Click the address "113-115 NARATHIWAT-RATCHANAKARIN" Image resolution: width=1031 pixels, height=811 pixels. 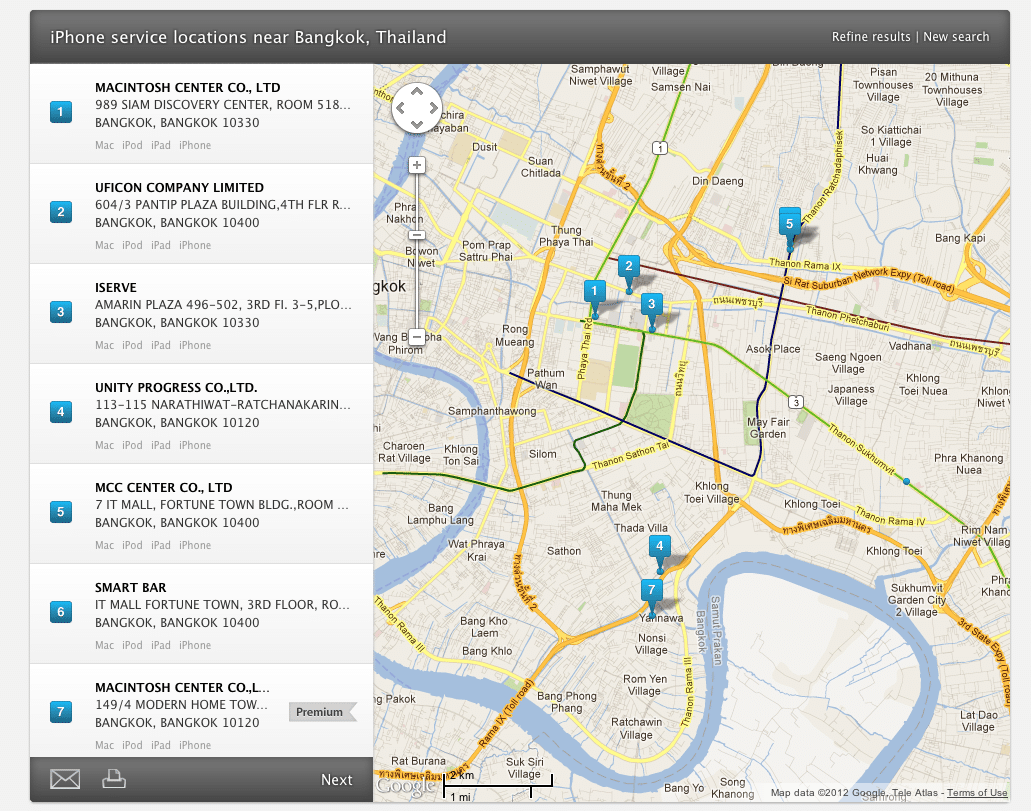(223, 405)
